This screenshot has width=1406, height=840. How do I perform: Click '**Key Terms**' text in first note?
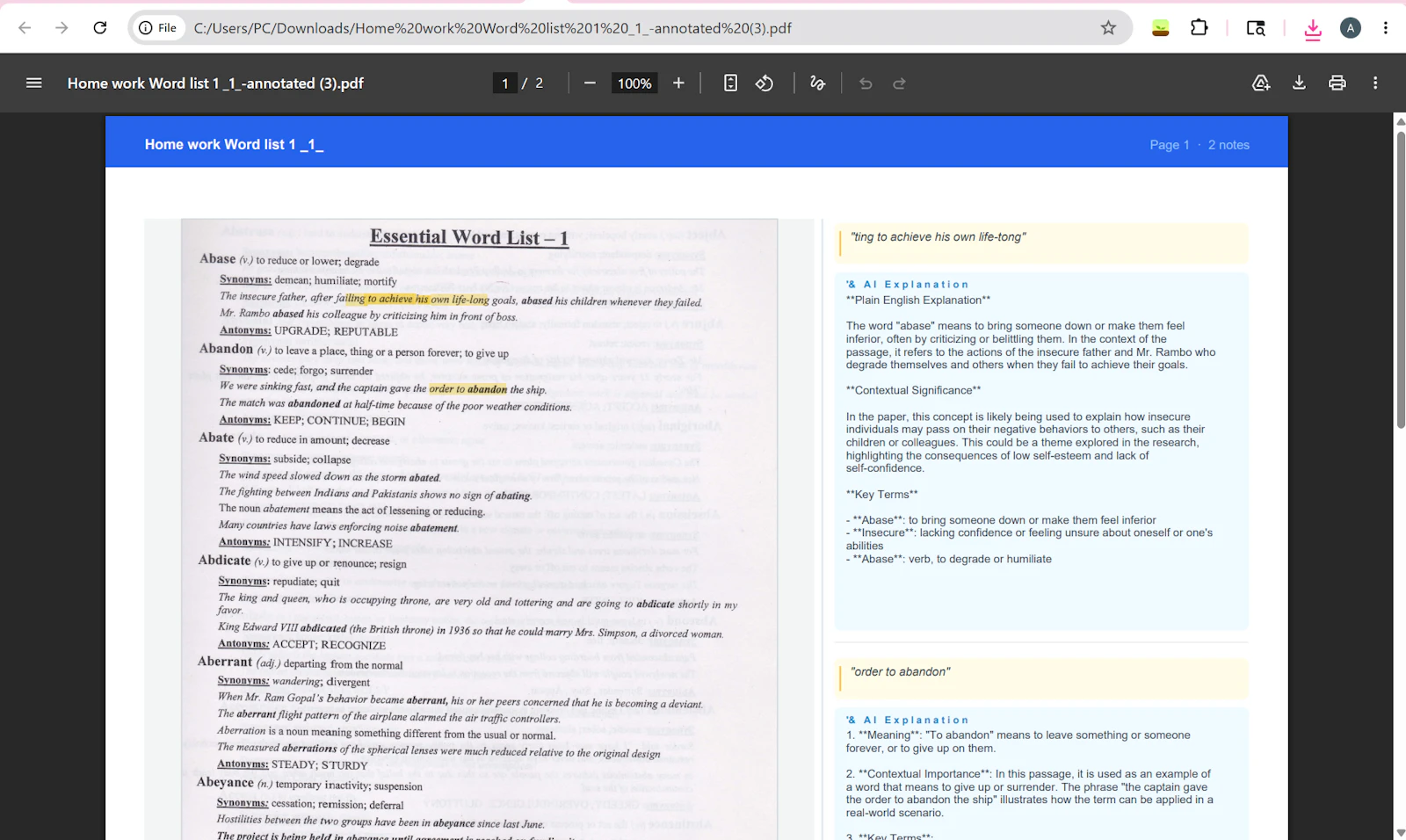point(881,495)
